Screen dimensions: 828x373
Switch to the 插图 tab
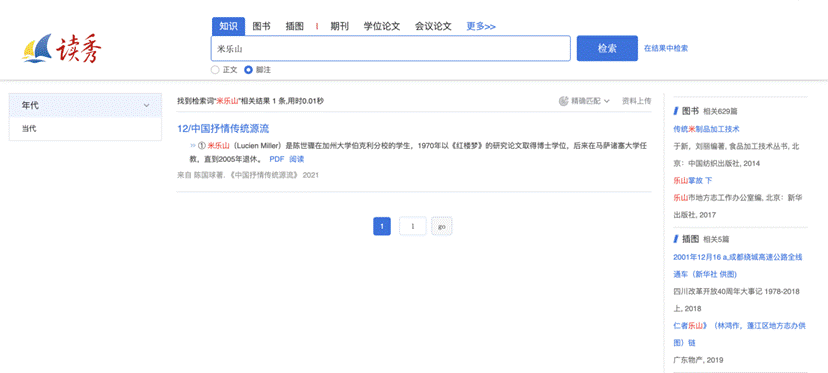[295, 26]
